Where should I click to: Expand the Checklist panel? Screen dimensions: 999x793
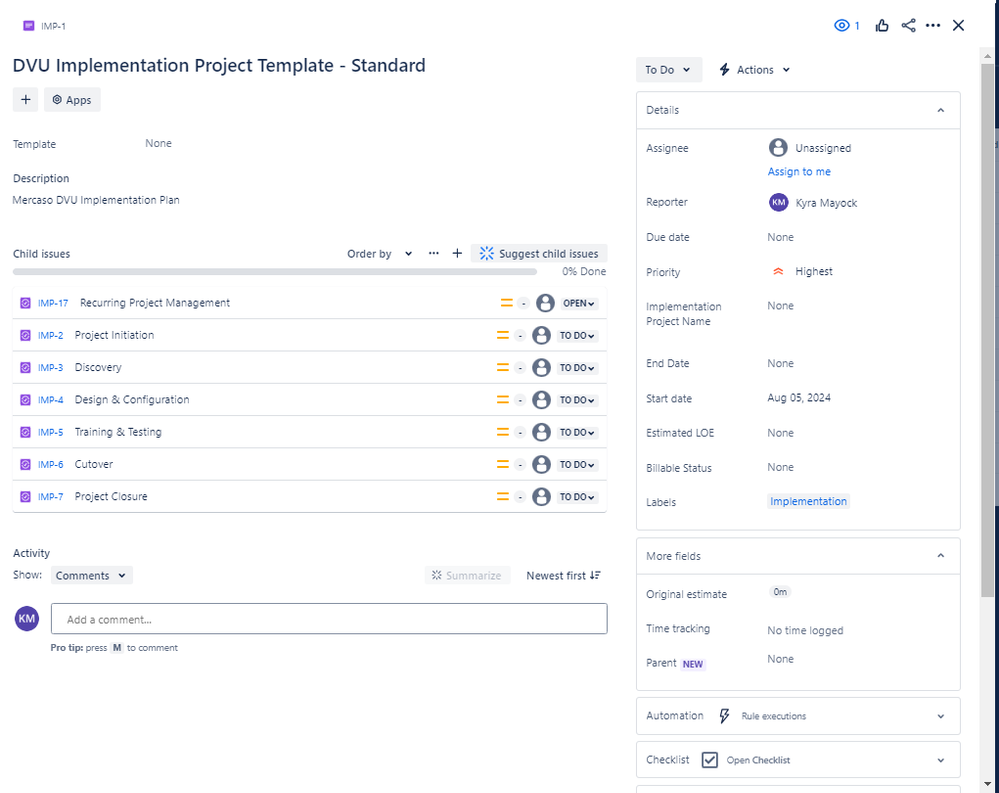coord(940,761)
